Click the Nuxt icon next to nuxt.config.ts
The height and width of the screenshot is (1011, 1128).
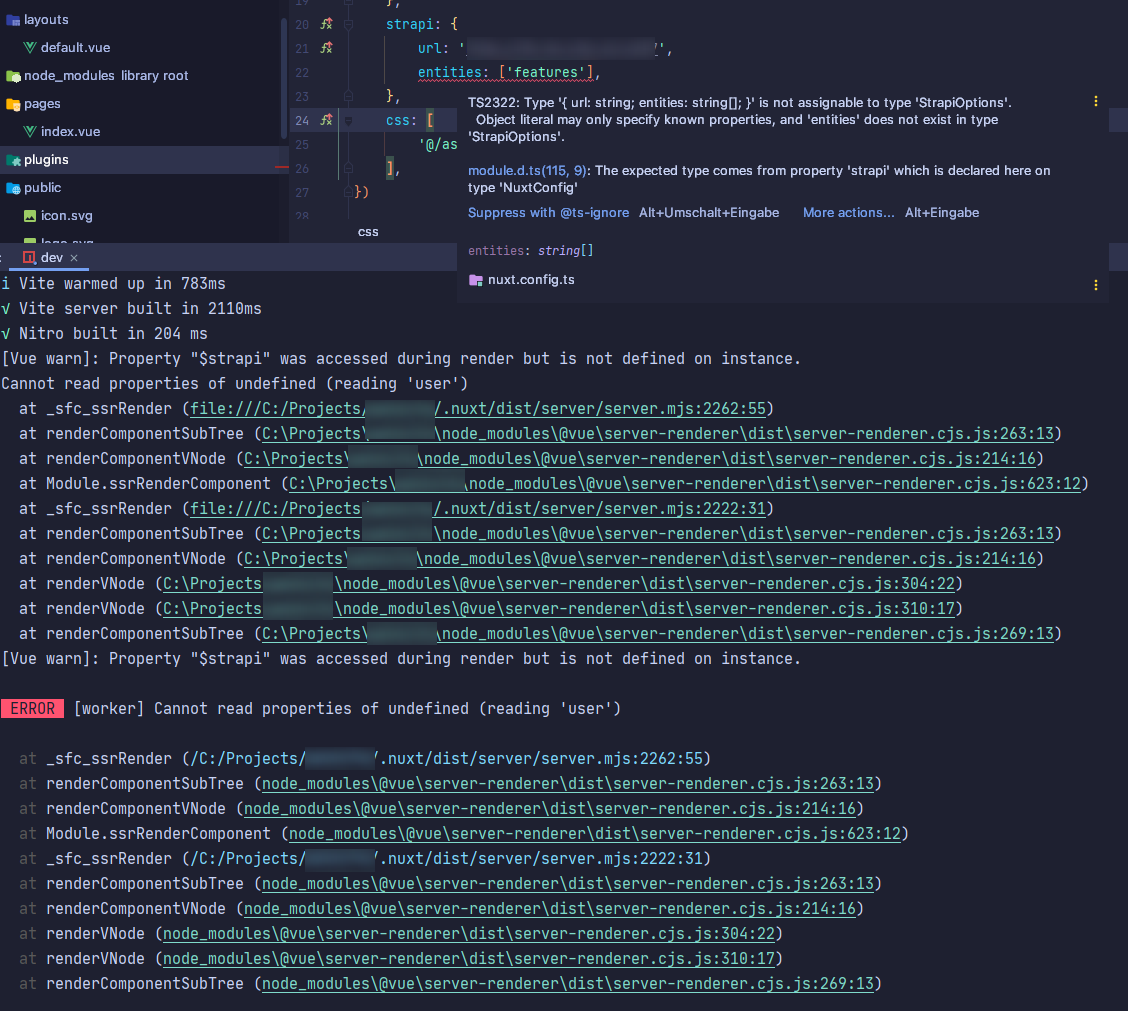474,279
